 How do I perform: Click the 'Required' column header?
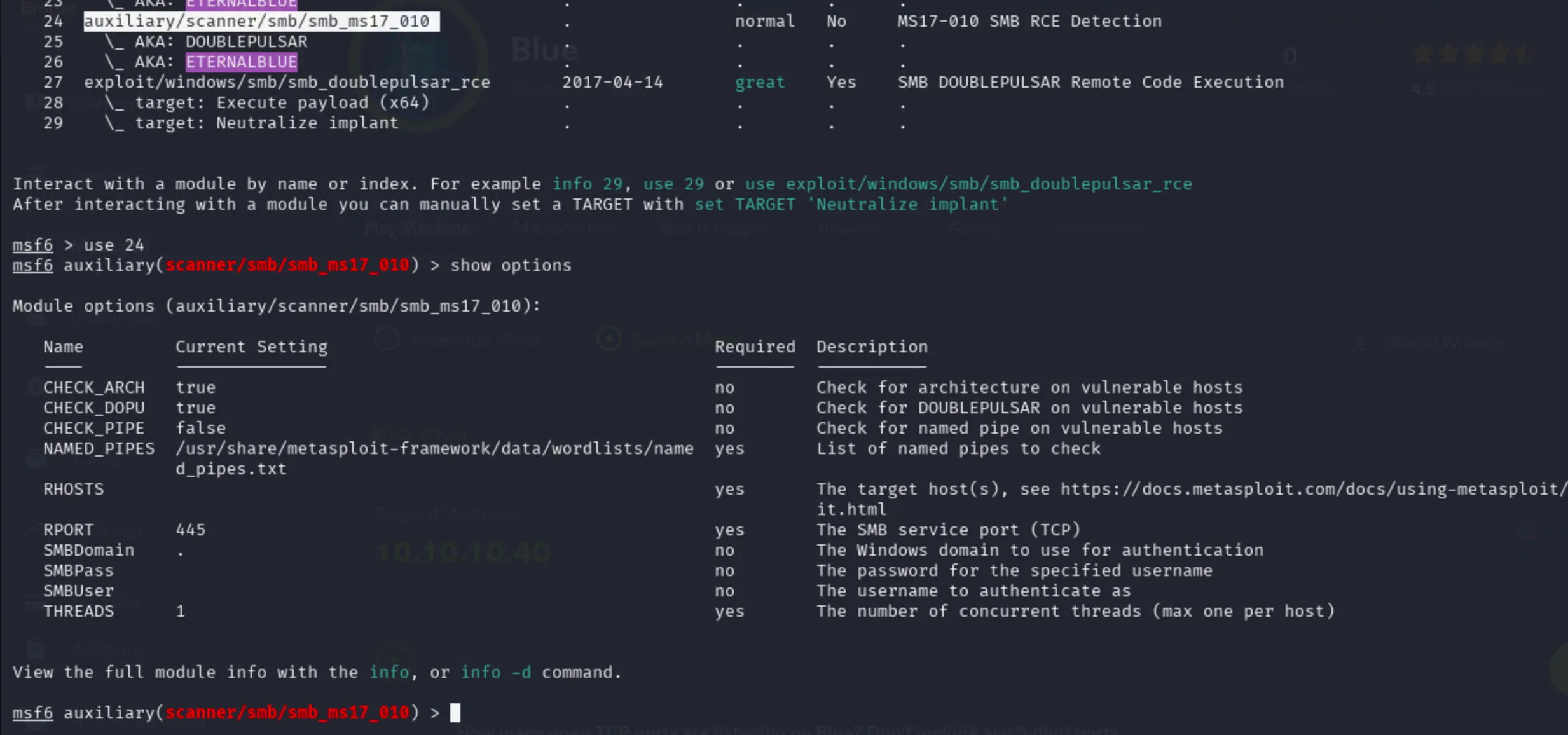[755, 347]
